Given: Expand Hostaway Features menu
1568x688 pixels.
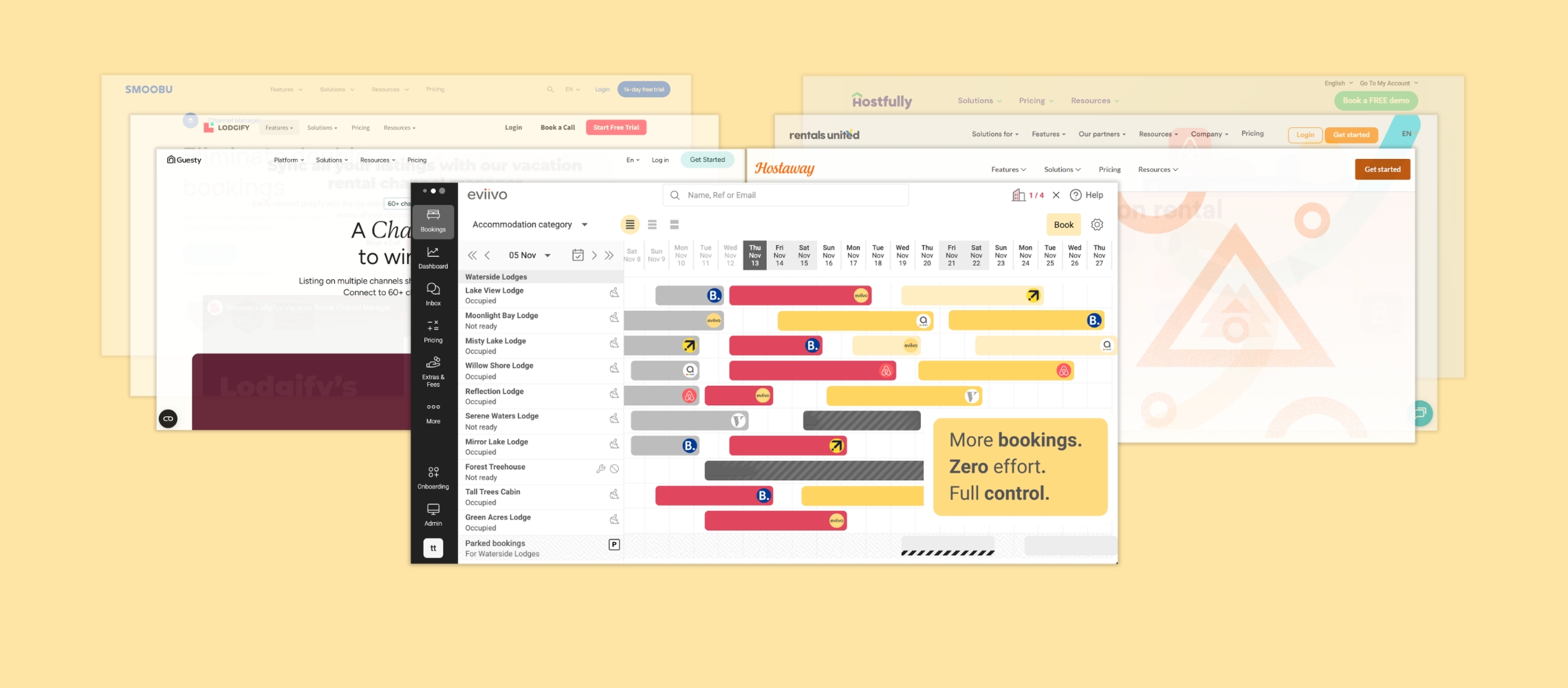Looking at the screenshot, I should [x=1008, y=169].
